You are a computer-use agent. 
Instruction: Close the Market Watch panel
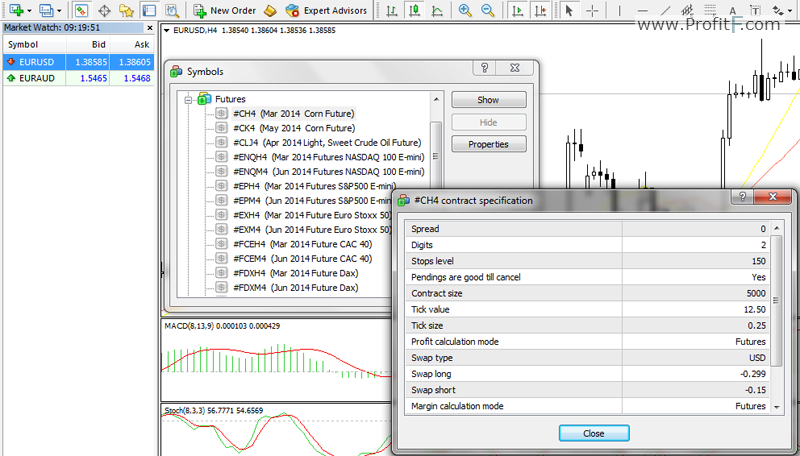(x=149, y=28)
